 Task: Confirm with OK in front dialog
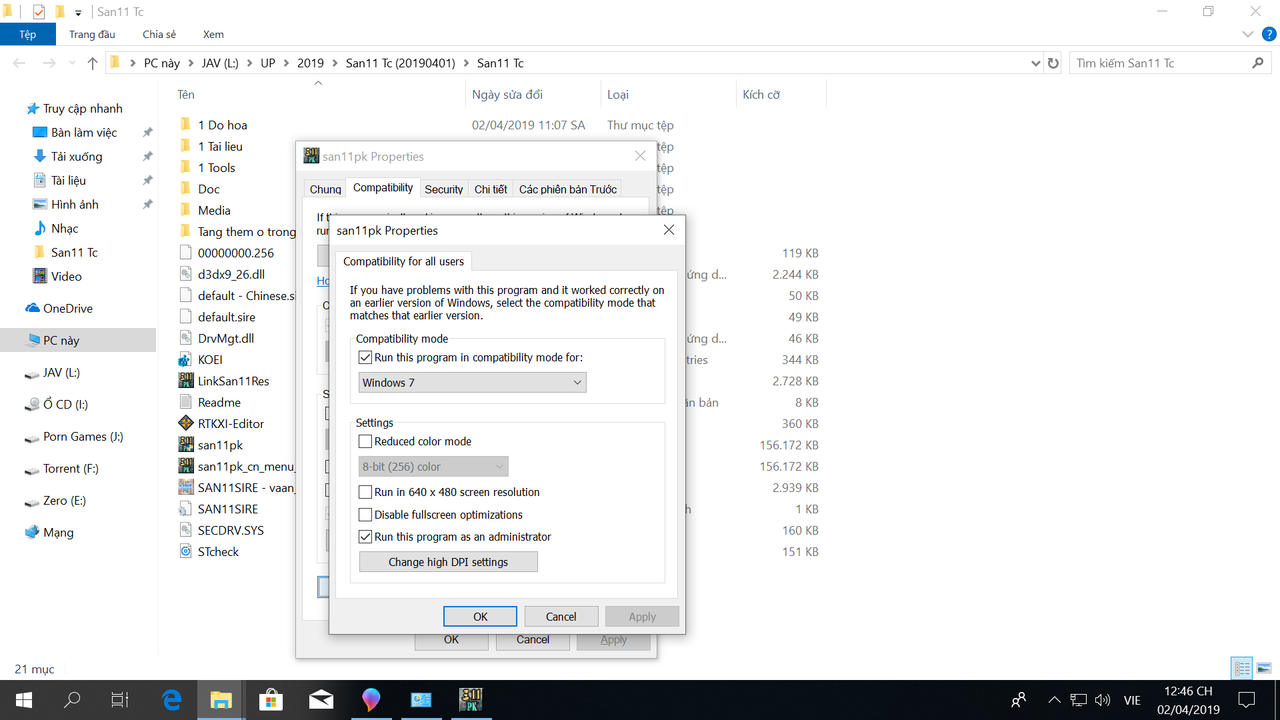(x=480, y=616)
